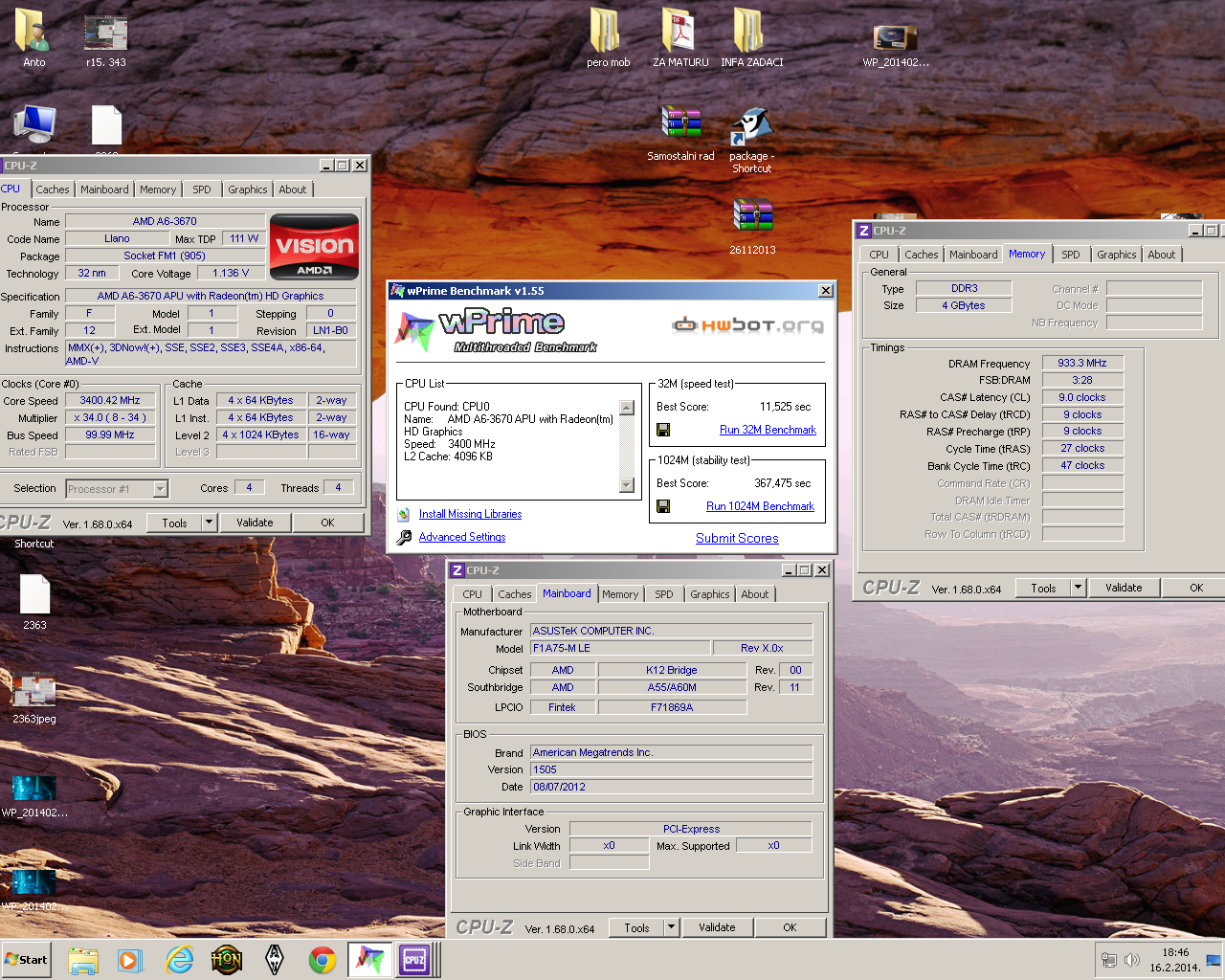
Task: Click scroll down arrow in CPU List
Action: pyautogui.click(x=627, y=485)
